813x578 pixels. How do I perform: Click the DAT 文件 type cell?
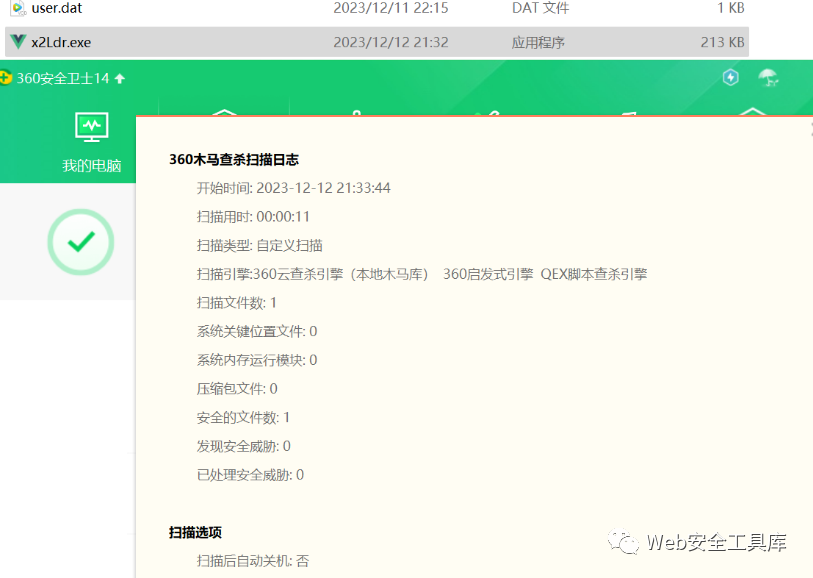(540, 8)
